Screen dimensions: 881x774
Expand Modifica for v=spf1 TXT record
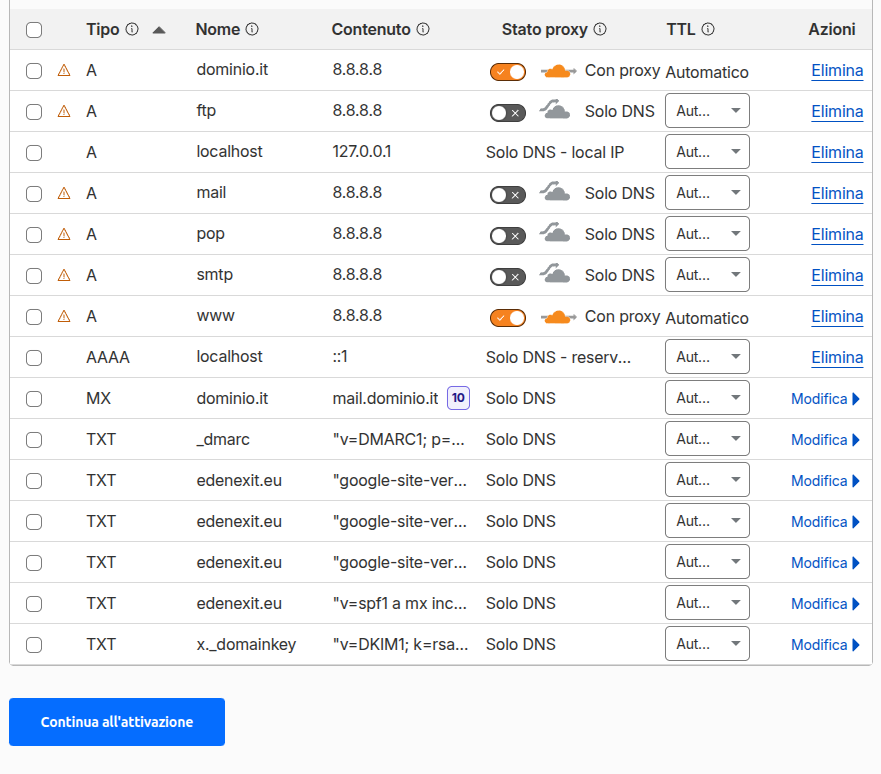coord(825,604)
